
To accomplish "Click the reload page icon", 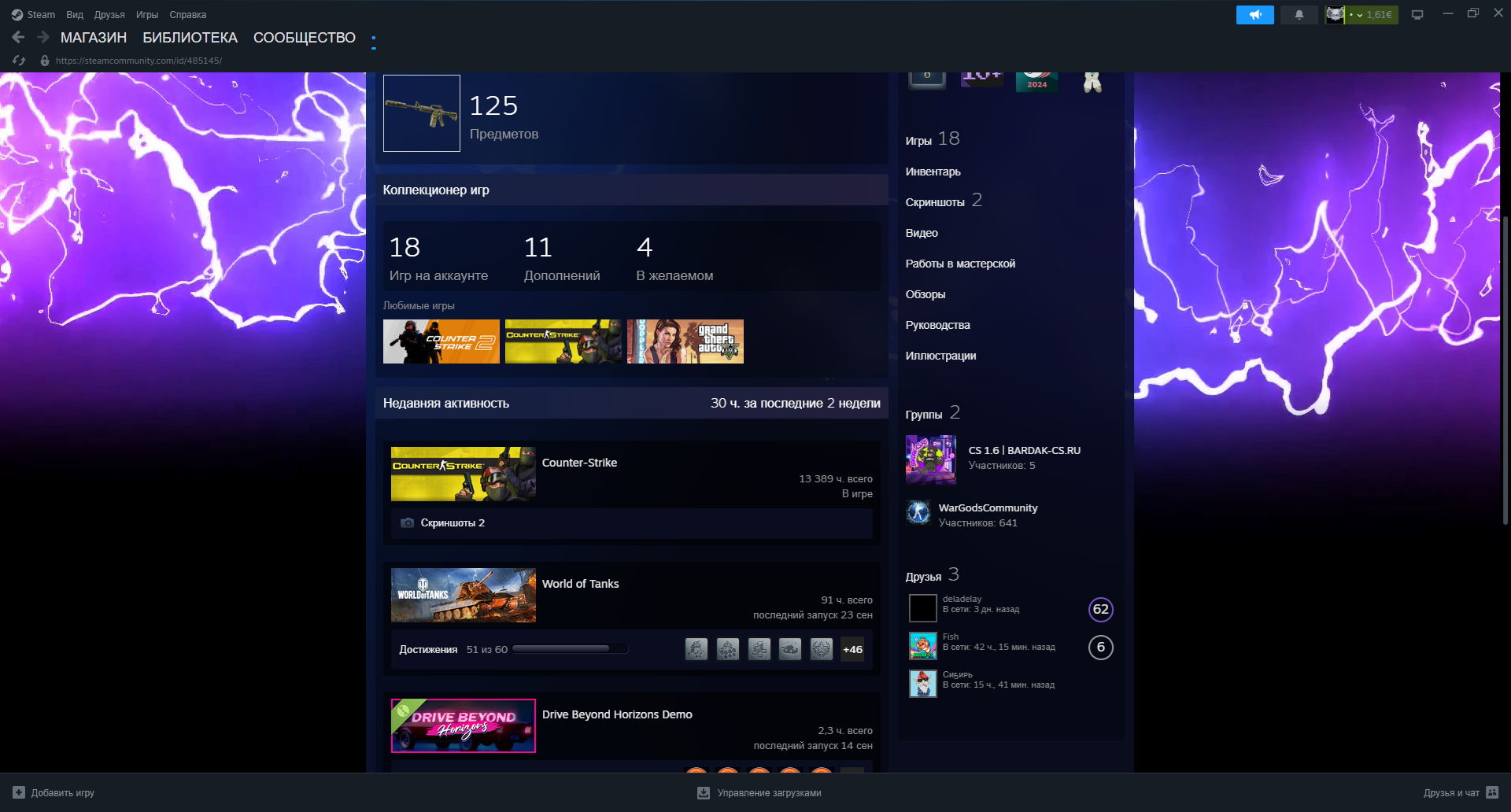I will (19, 61).
